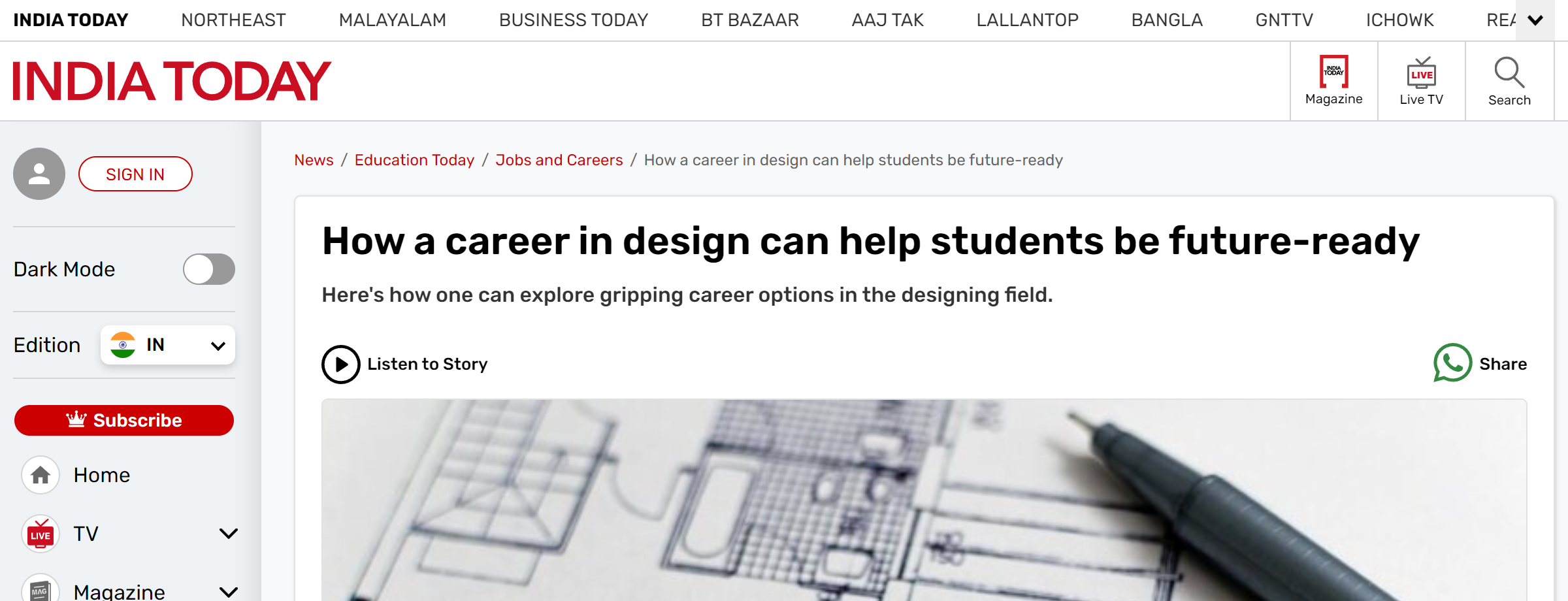Share the story via WhatsApp icon
The height and width of the screenshot is (601, 1568).
pyautogui.click(x=1452, y=363)
